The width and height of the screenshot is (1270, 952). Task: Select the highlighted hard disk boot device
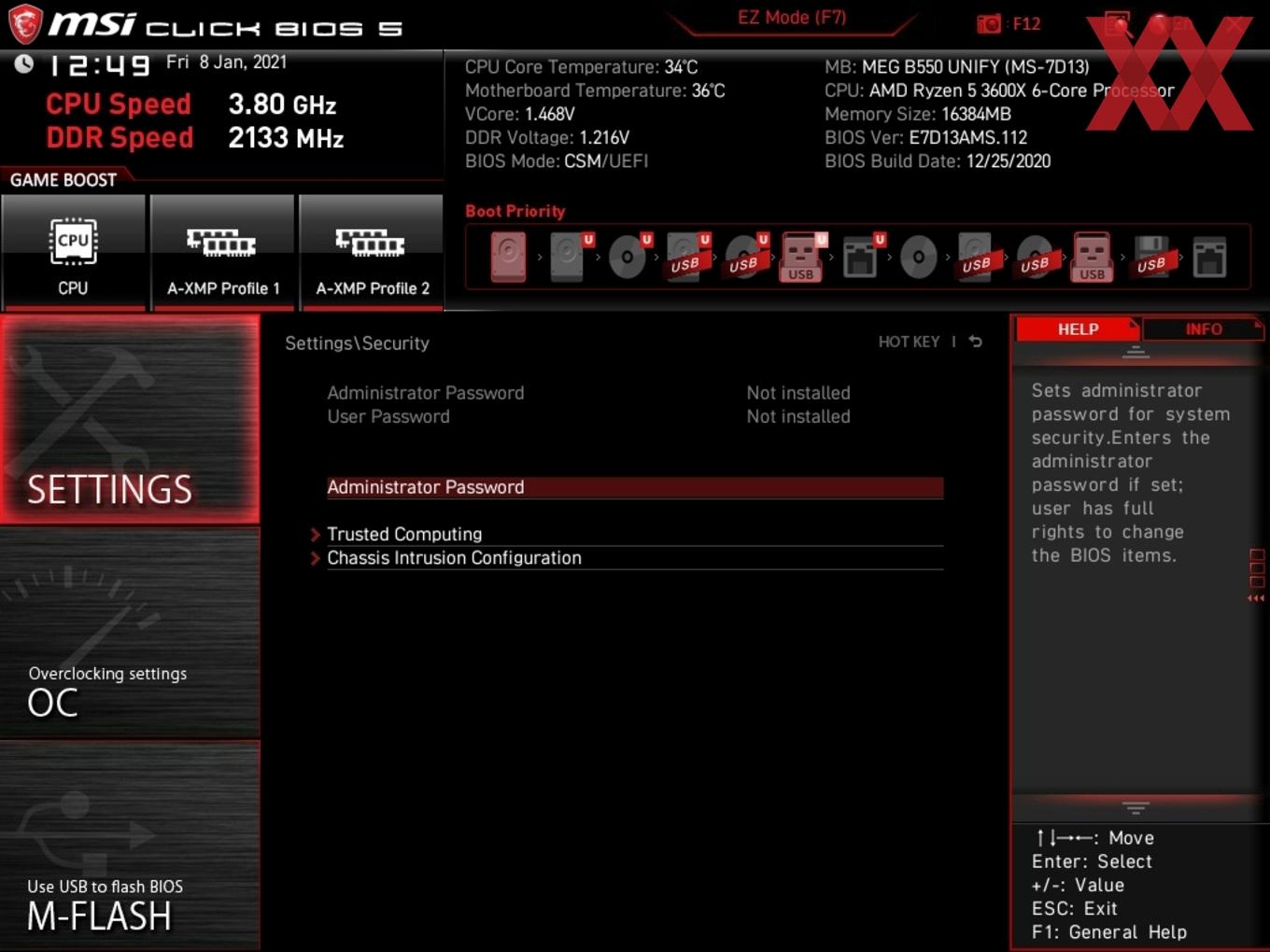point(509,257)
